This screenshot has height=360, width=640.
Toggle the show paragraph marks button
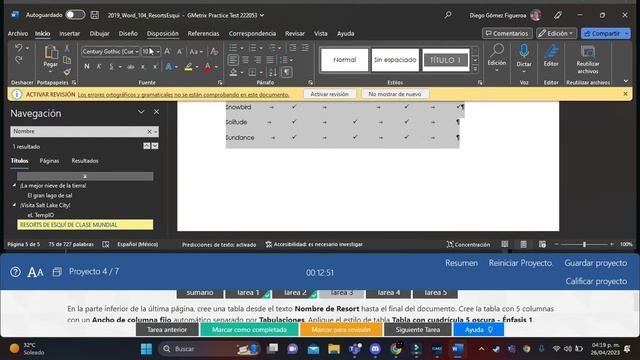pos(287,72)
